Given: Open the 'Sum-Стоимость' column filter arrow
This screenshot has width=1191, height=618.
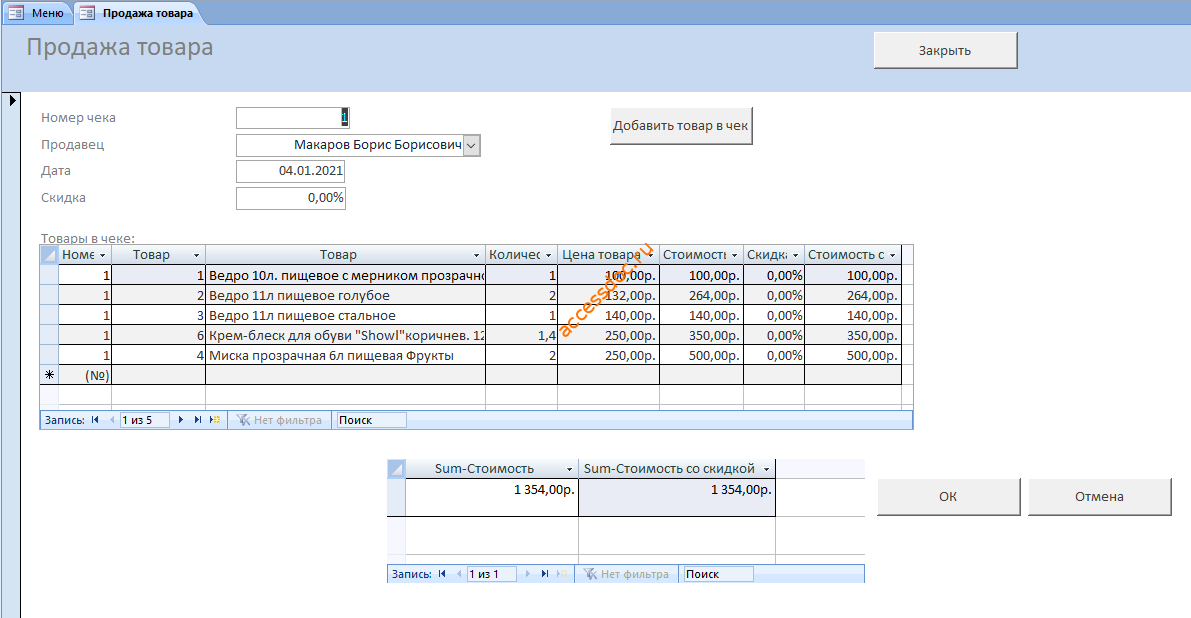Looking at the screenshot, I should 570,469.
